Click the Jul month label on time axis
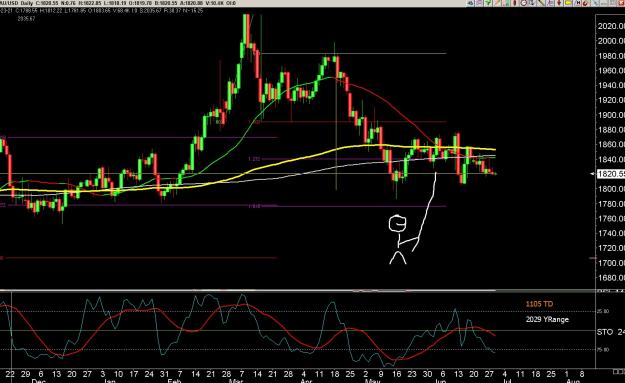 click(507, 381)
